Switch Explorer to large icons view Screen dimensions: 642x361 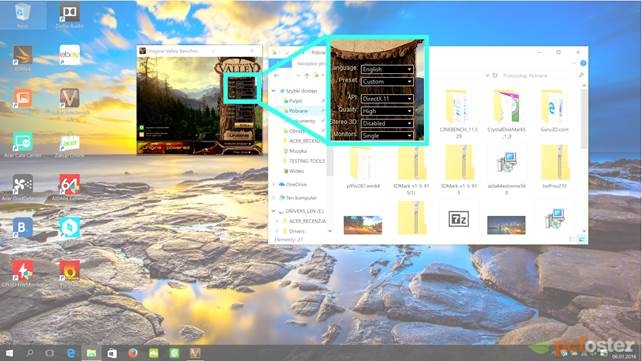pyautogui.click(x=581, y=239)
